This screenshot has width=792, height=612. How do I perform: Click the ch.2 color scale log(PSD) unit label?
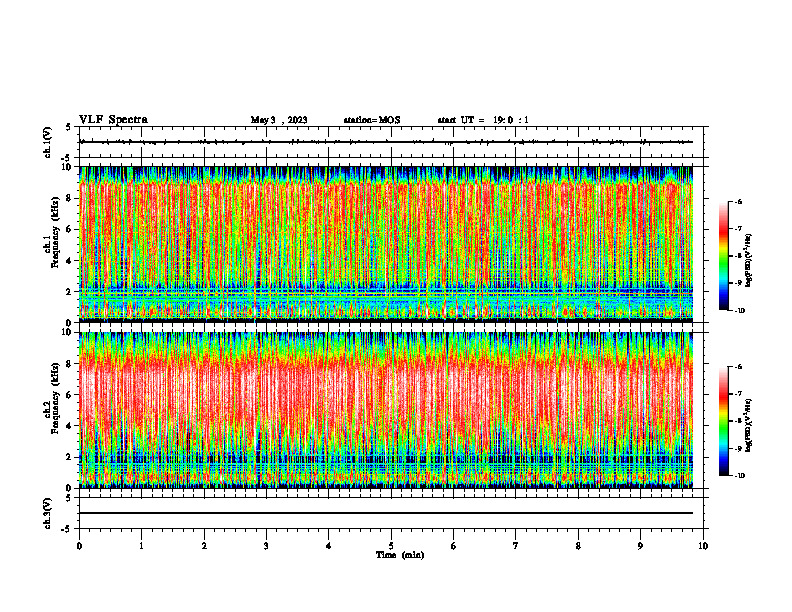(x=749, y=425)
